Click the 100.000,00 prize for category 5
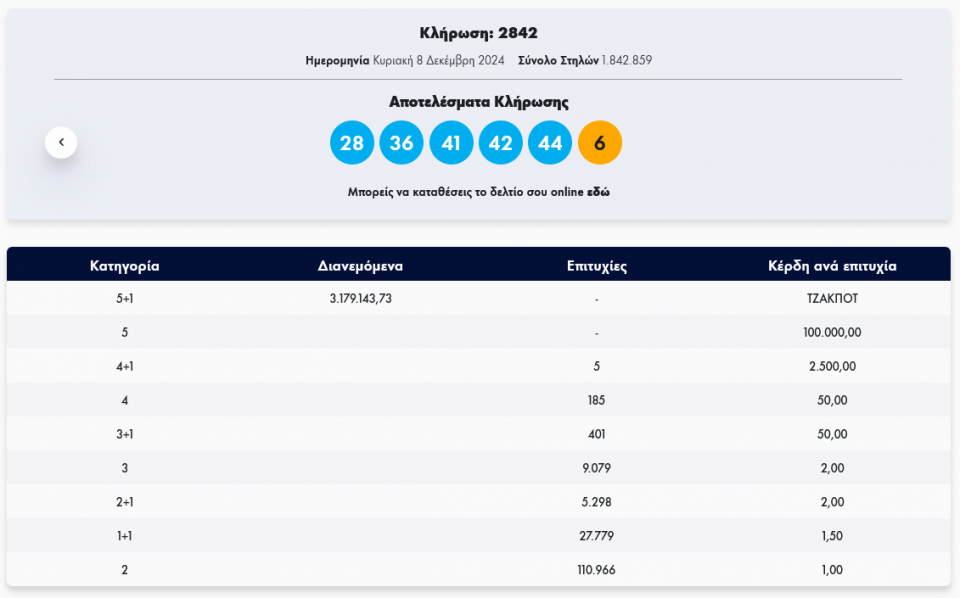960x598 pixels. coord(832,333)
